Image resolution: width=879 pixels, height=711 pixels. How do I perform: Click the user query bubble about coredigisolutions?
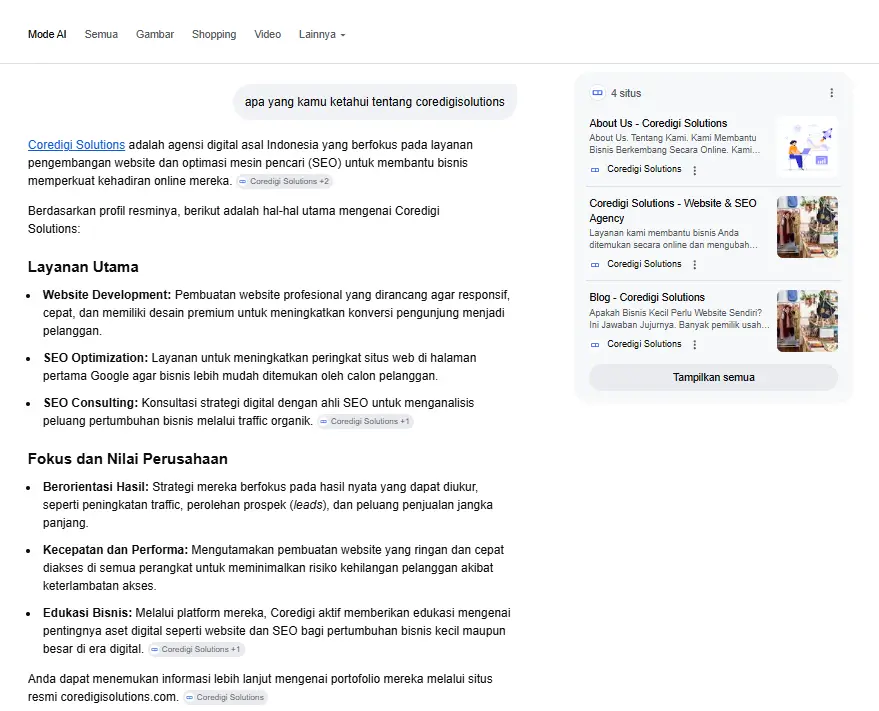point(374,102)
